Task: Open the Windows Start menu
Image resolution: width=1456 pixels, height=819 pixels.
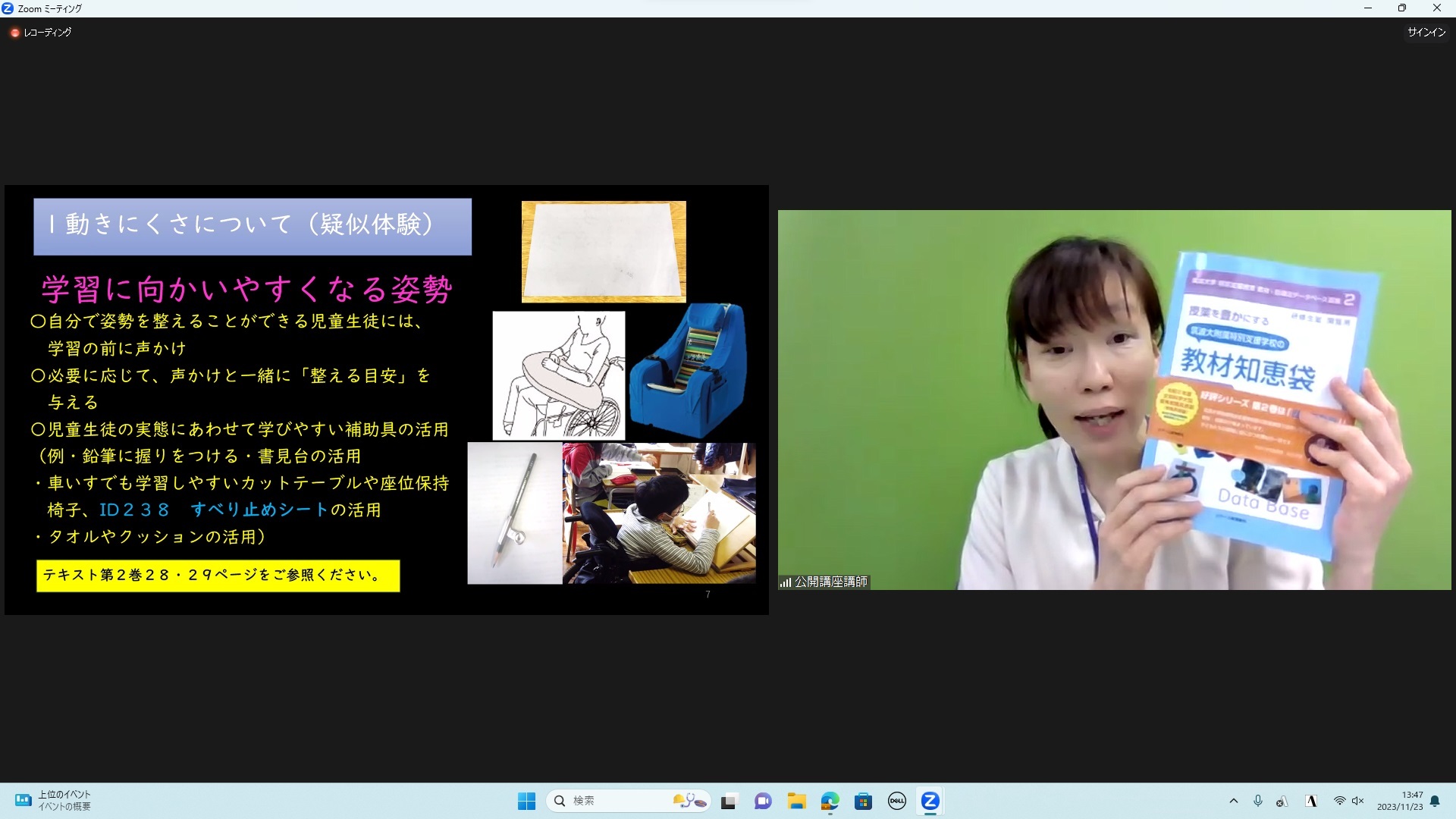Action: [526, 801]
